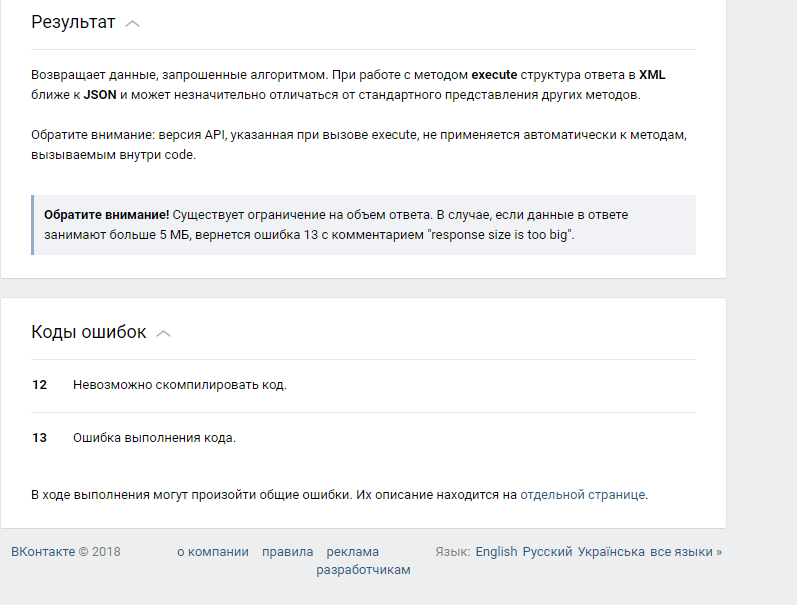Click the Ошибка выполнения кода description

155,438
